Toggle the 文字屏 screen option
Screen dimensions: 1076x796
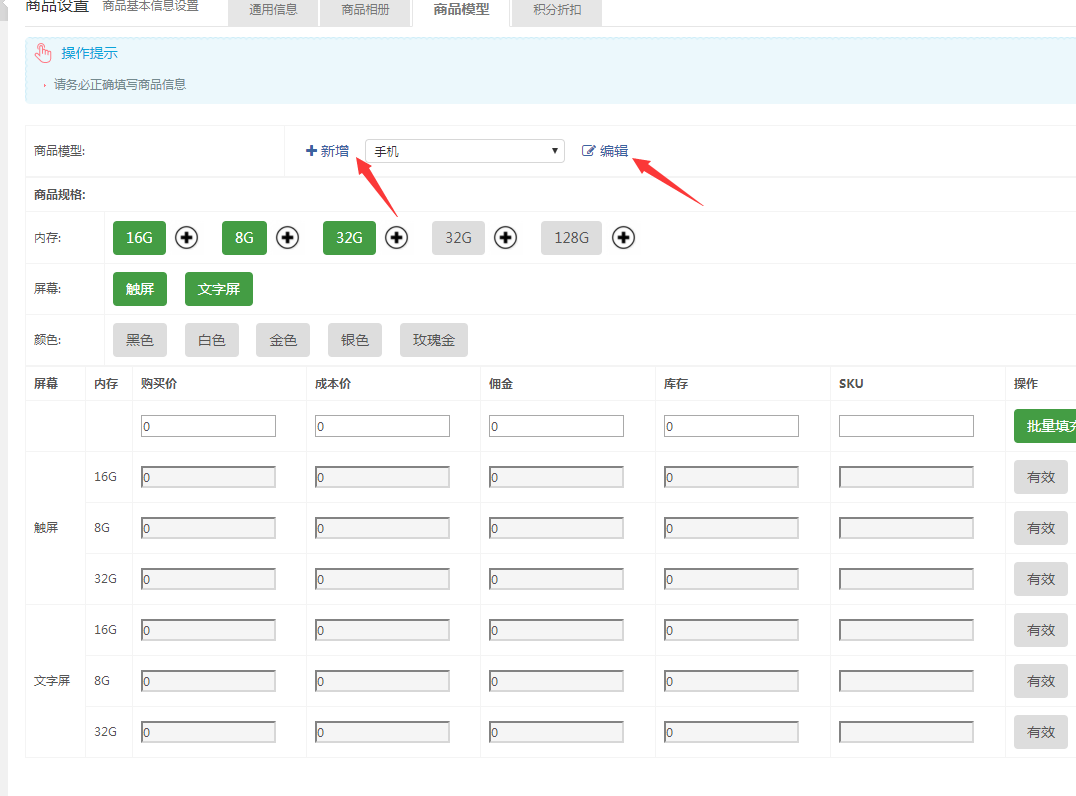pos(218,289)
